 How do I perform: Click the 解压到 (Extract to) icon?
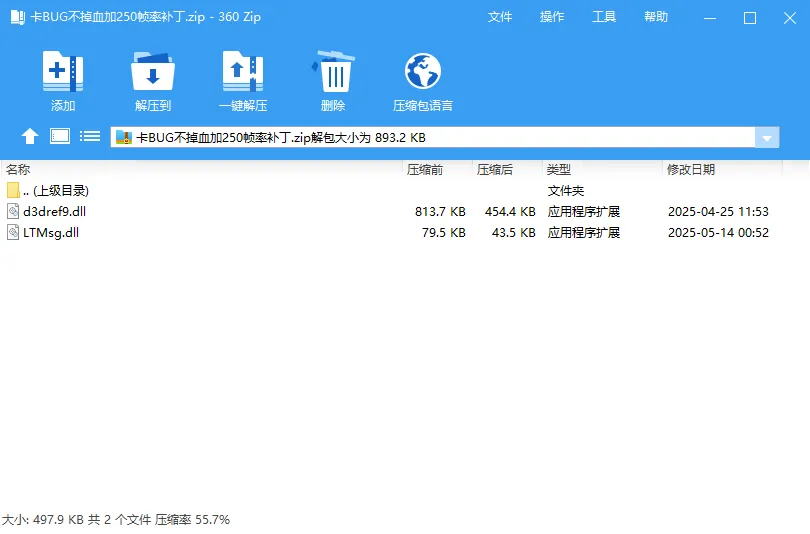click(x=153, y=73)
